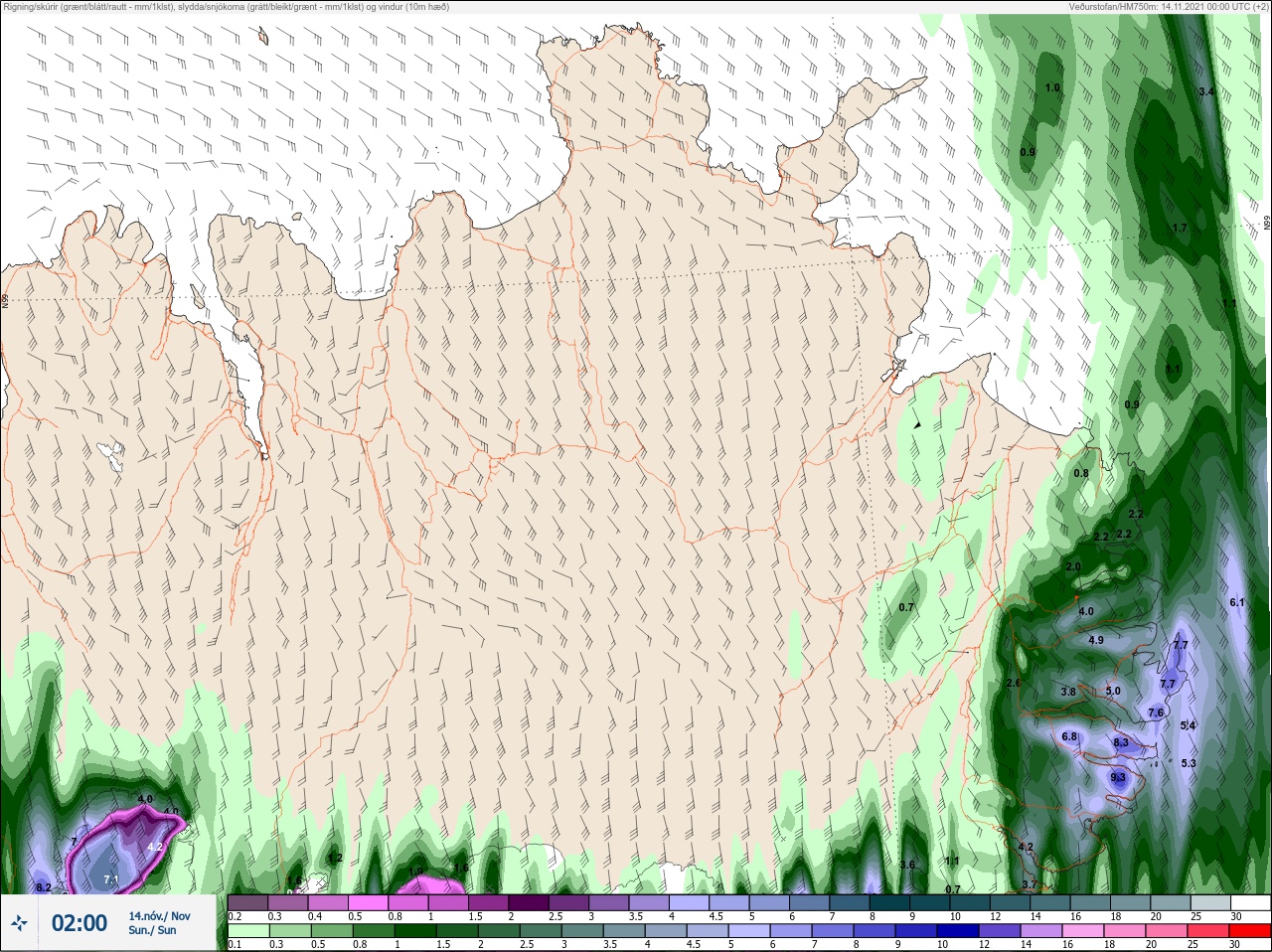1272x952 pixels.
Task: Select the lavender upper legend swatch between 4 and 4.5
Action: [x=691, y=903]
